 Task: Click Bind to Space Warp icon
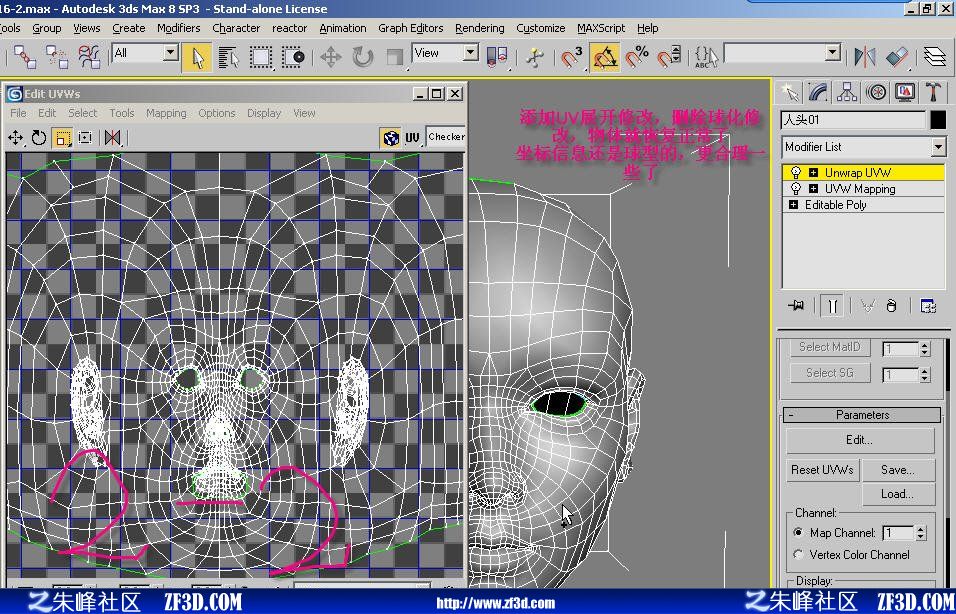point(90,57)
